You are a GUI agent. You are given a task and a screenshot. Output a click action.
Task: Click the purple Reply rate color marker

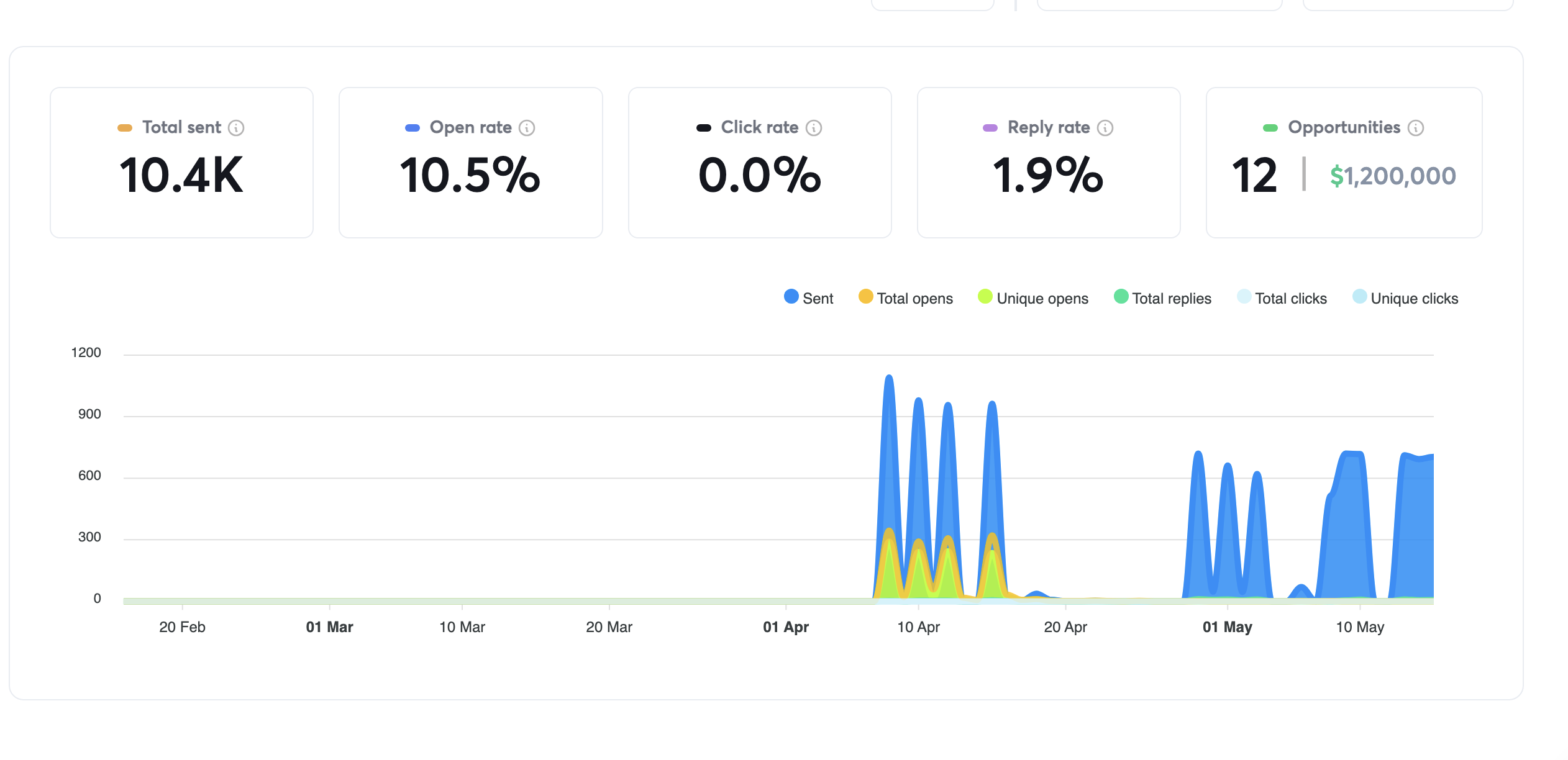pyautogui.click(x=990, y=128)
